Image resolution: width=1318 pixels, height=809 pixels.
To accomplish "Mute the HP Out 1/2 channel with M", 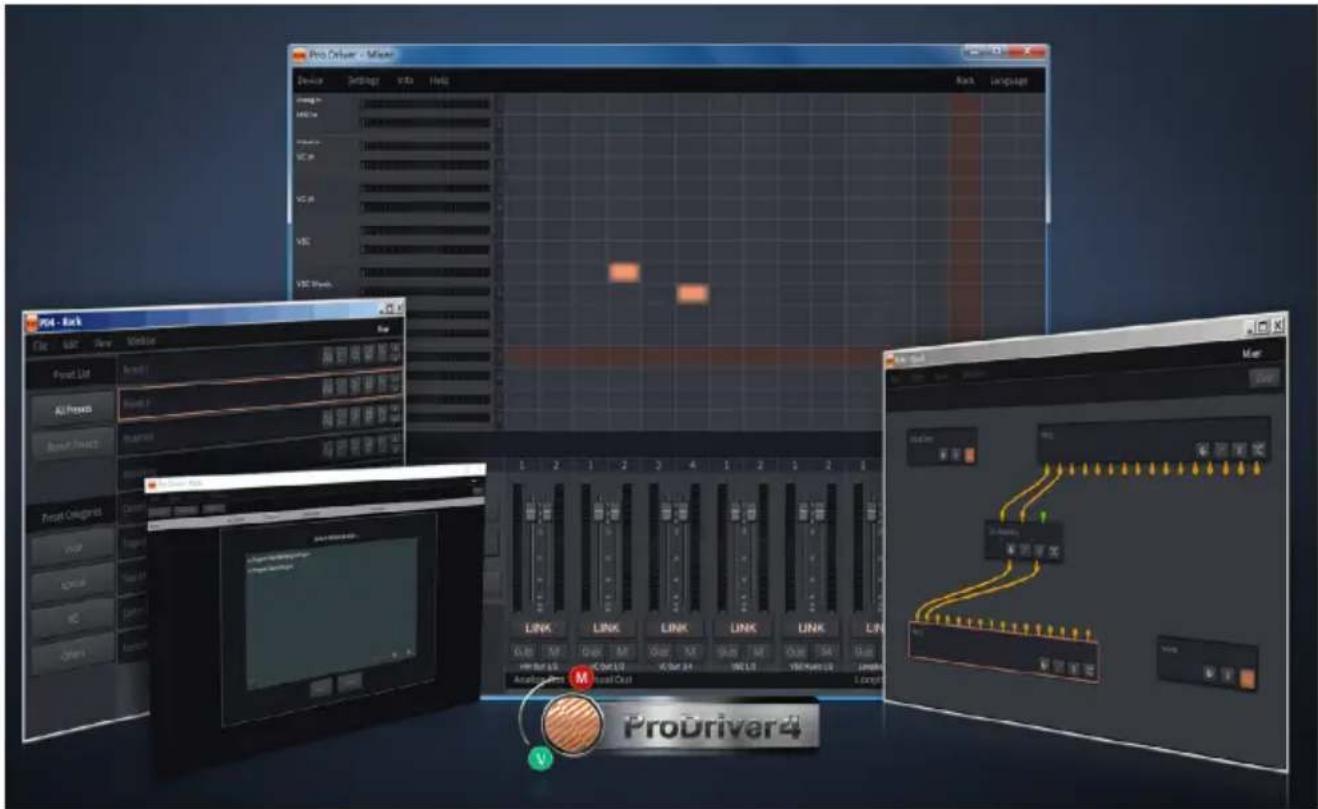I will coord(553,652).
